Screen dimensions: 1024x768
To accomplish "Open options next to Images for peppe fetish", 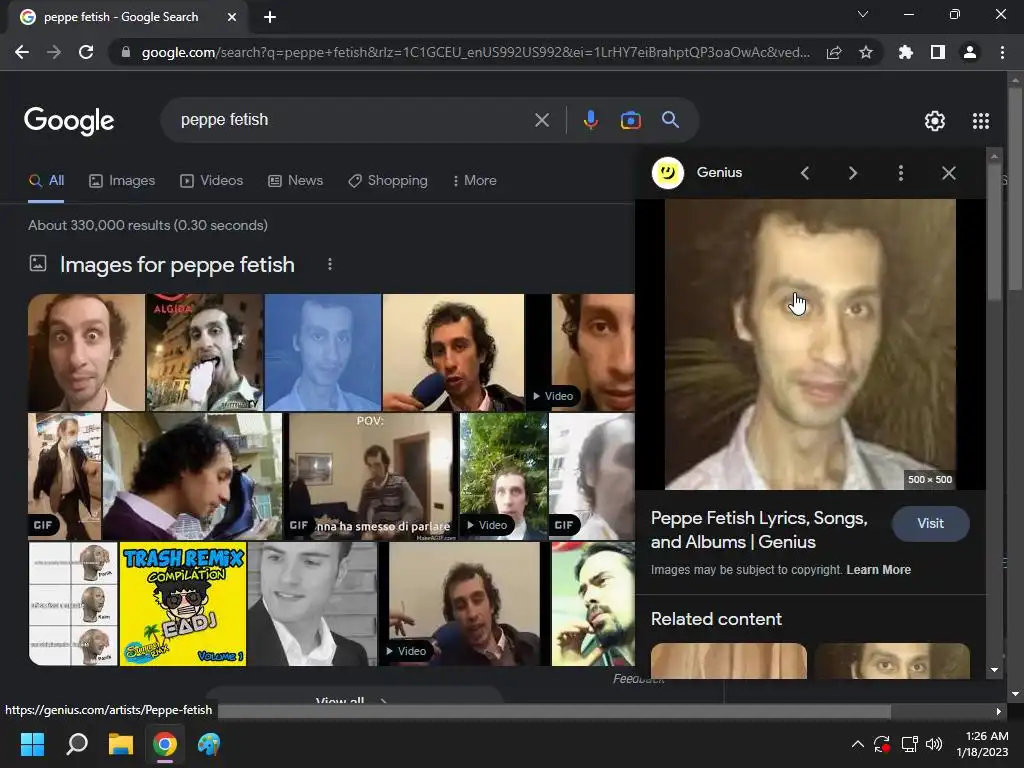I will pyautogui.click(x=330, y=264).
